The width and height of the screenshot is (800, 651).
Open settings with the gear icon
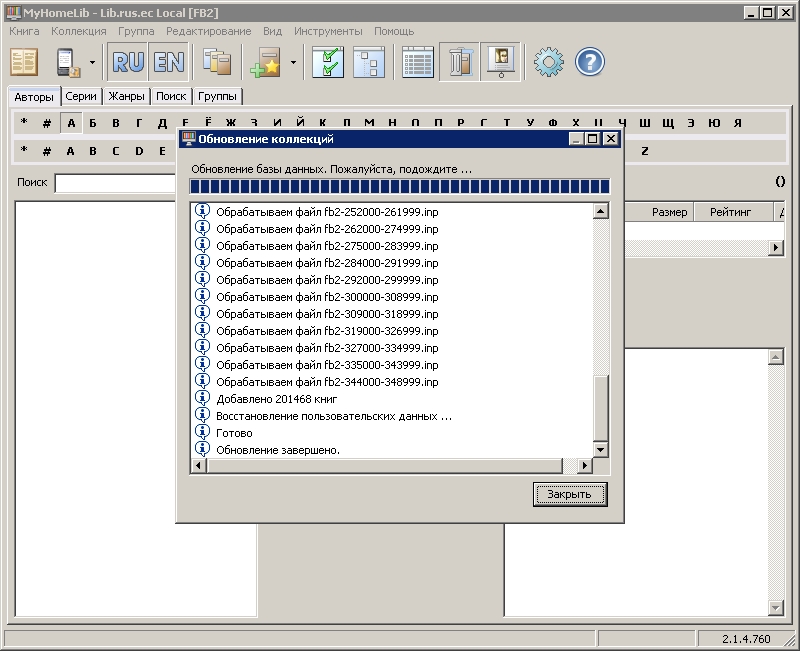(548, 62)
